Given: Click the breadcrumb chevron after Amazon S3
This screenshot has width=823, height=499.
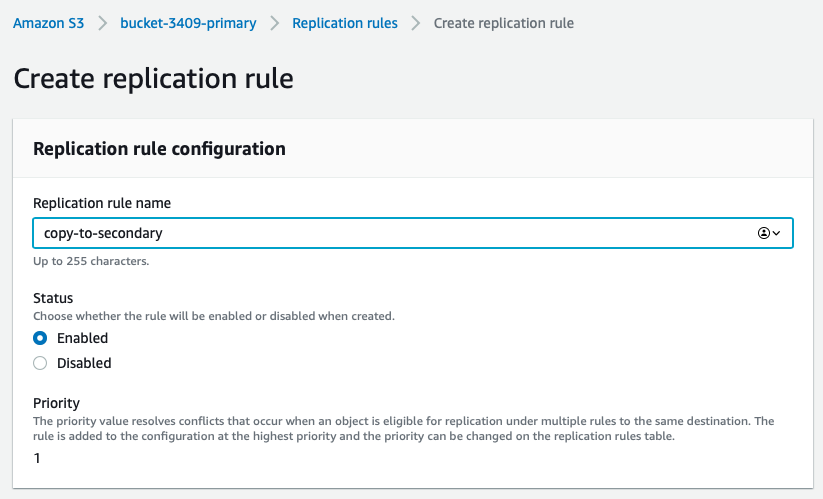Looking at the screenshot, I should coord(102,23).
